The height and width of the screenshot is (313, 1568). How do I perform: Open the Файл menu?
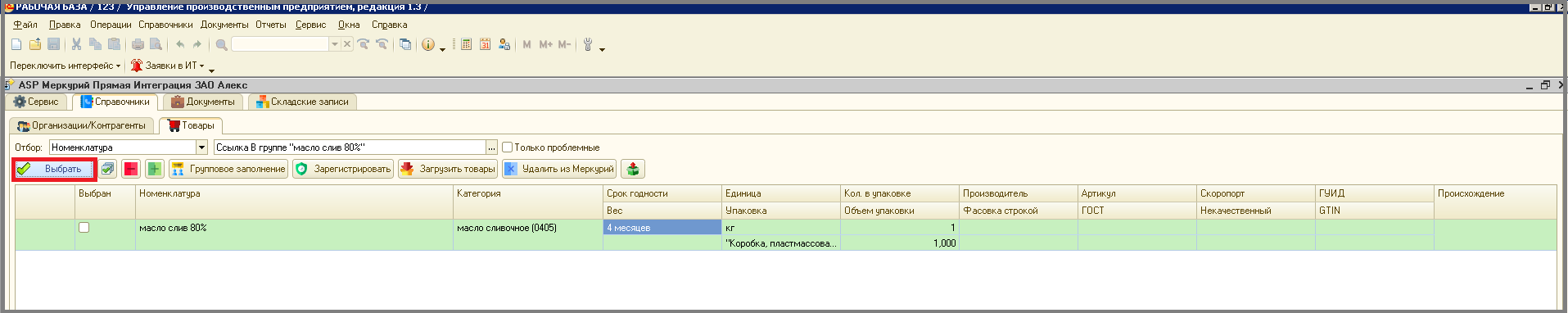tap(25, 25)
